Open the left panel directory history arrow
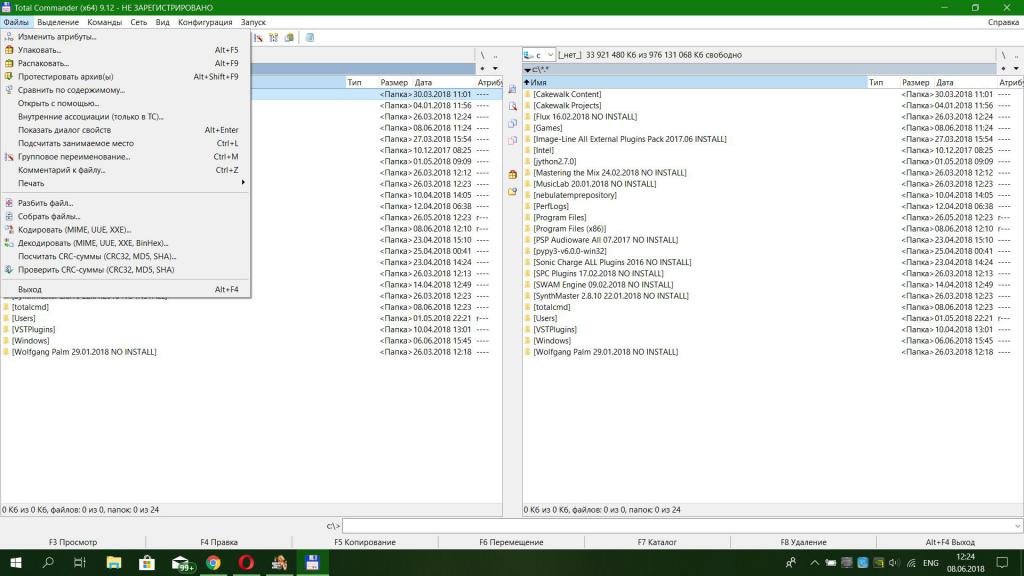This screenshot has height=576, width=1024. (495, 69)
